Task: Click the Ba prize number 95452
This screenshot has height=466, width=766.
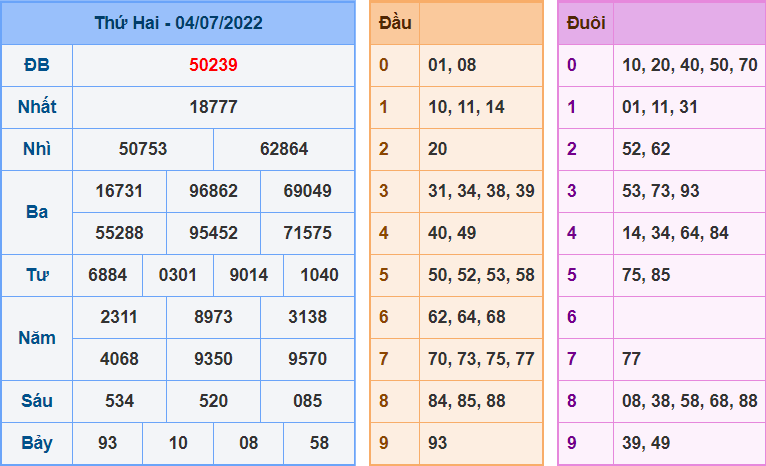Action: click(213, 233)
